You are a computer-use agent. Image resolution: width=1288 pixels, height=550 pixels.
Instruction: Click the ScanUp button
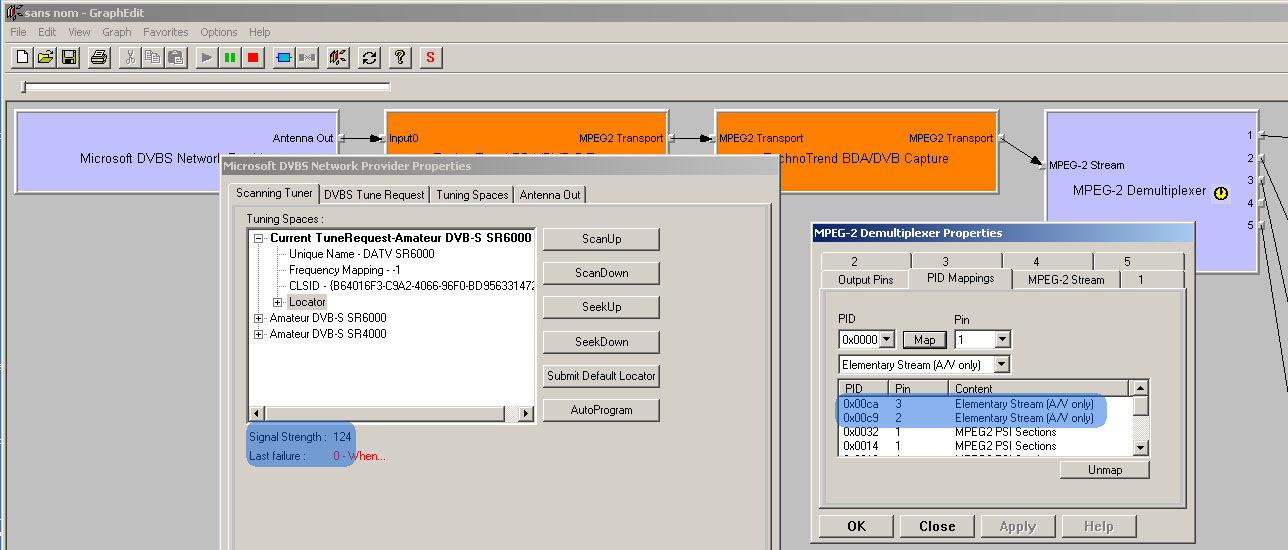(x=601, y=239)
